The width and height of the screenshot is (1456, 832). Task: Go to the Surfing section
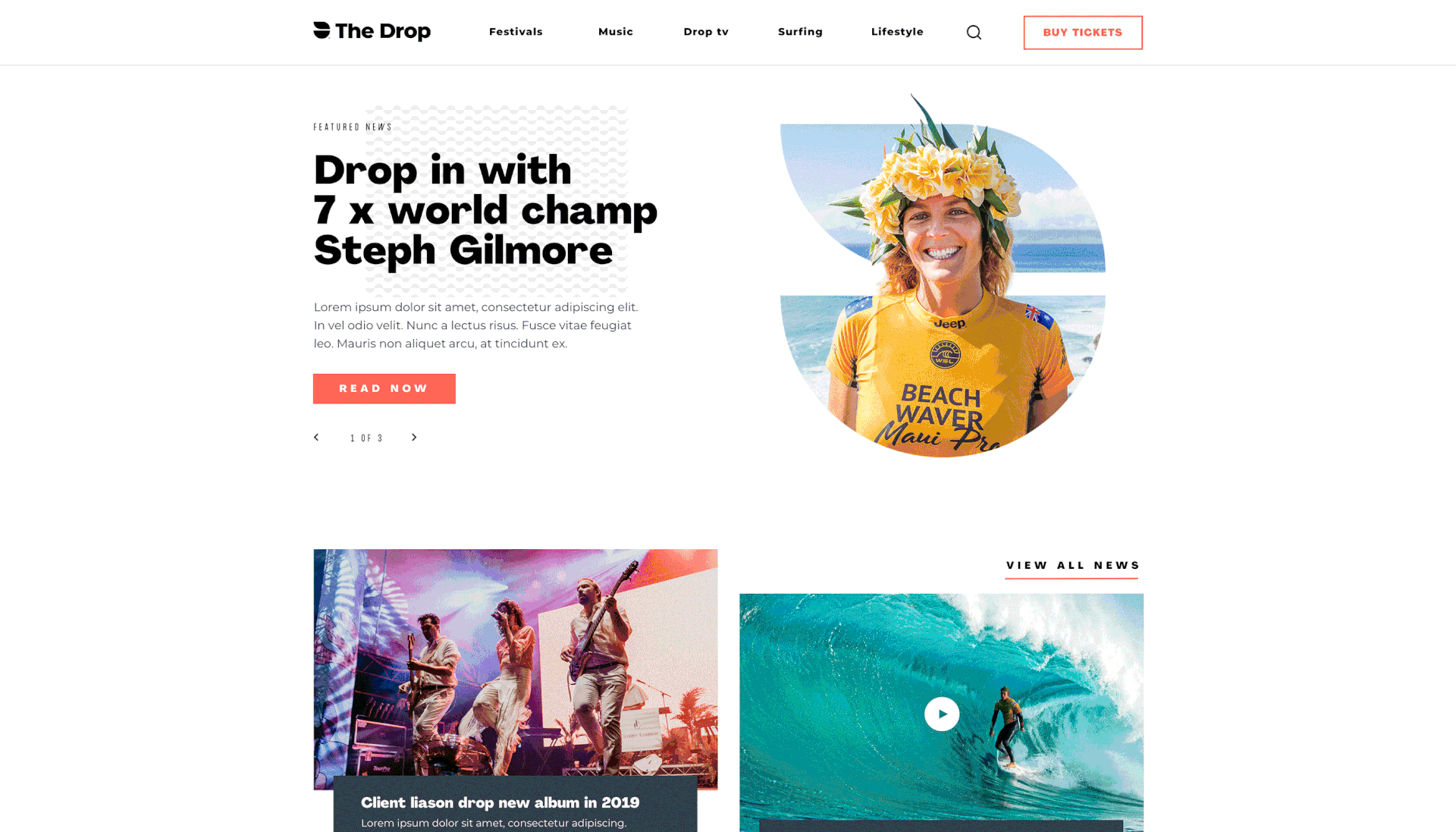click(x=800, y=32)
